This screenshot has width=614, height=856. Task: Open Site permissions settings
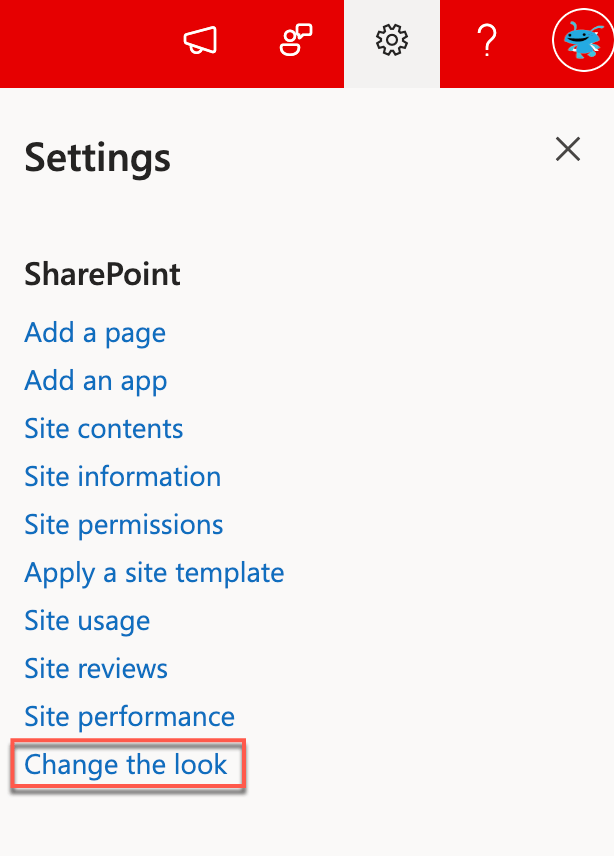[124, 525]
